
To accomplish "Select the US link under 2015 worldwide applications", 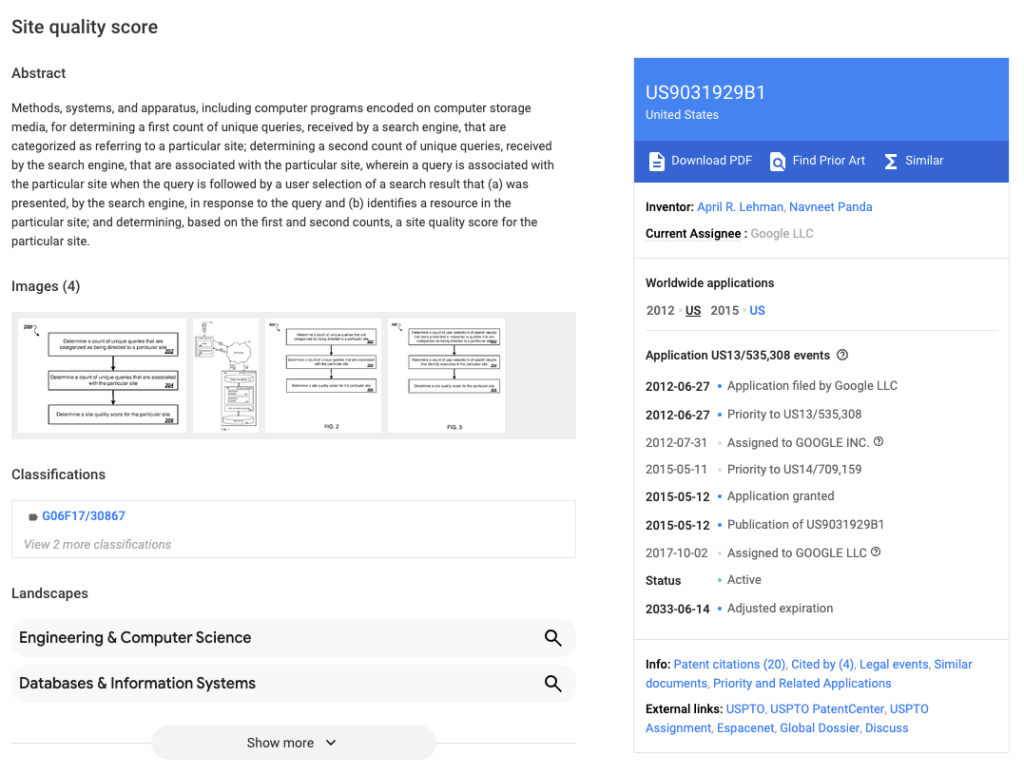I will click(x=757, y=310).
